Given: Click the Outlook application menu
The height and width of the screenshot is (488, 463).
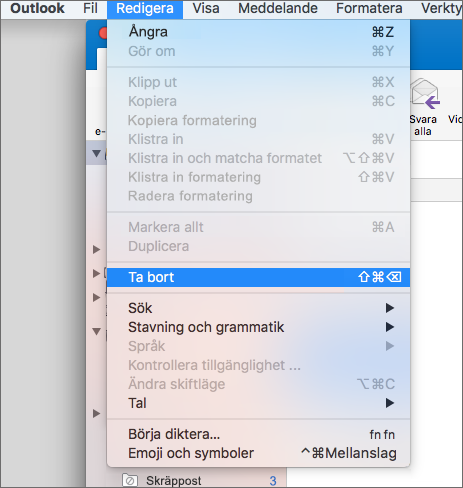Looking at the screenshot, I should (37, 8).
